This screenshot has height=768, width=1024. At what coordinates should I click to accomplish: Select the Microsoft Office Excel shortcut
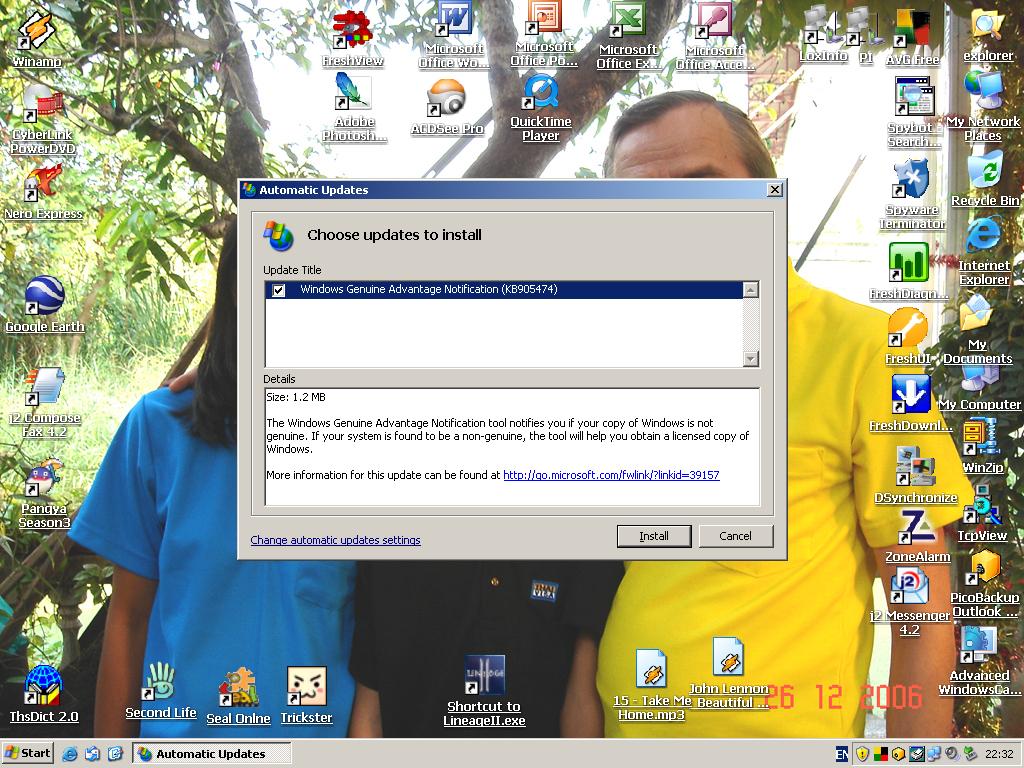click(628, 36)
